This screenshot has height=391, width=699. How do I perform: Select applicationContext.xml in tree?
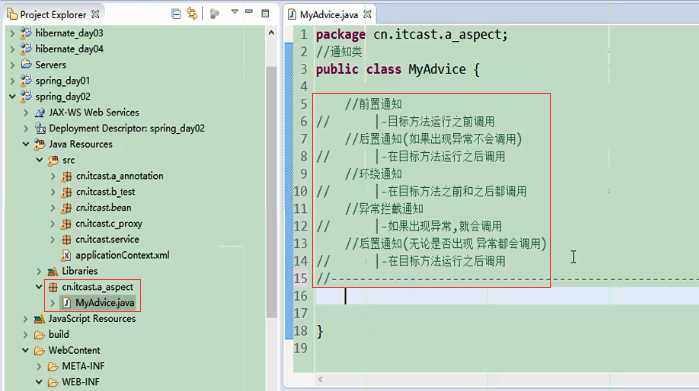pyautogui.click(x=122, y=255)
